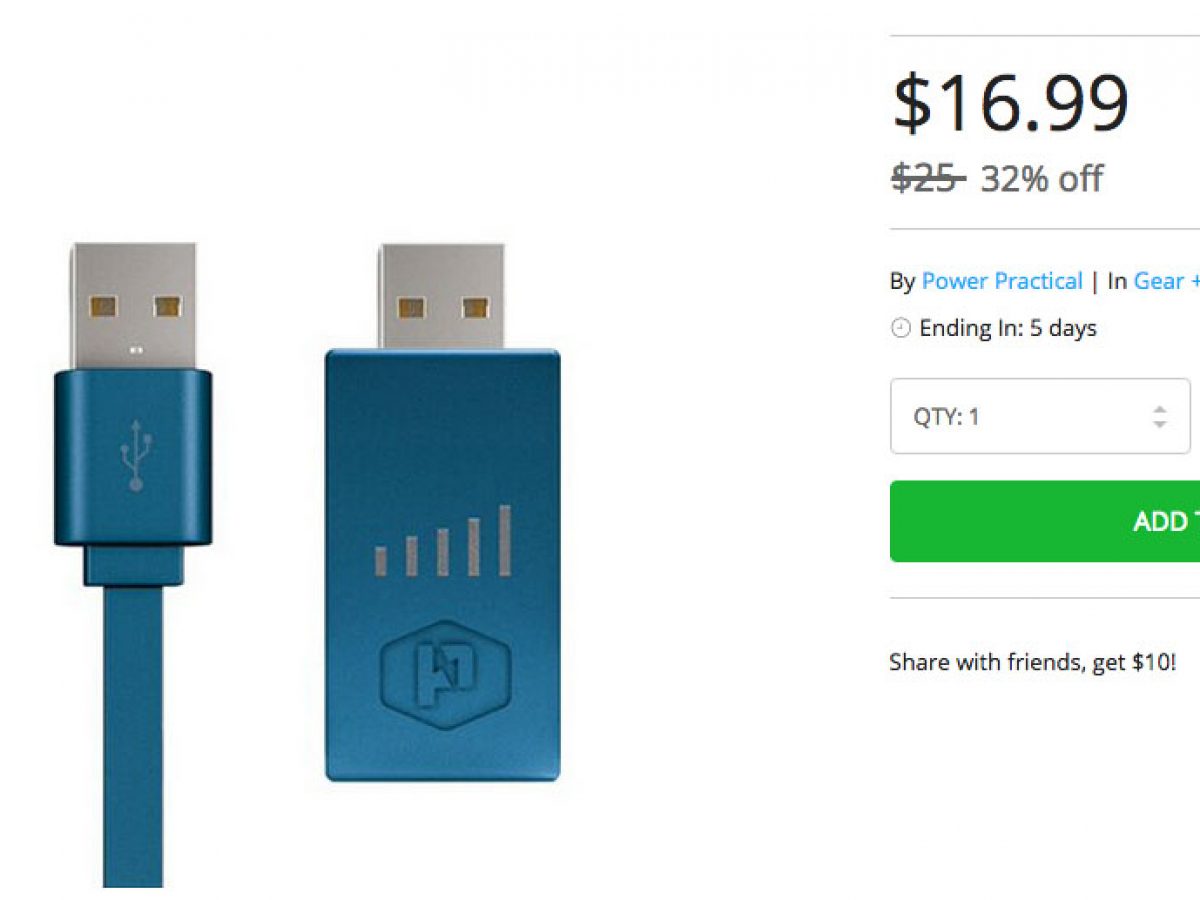The image size is (1200, 900).
Task: Click the word By before Power Practical
Action: point(902,281)
